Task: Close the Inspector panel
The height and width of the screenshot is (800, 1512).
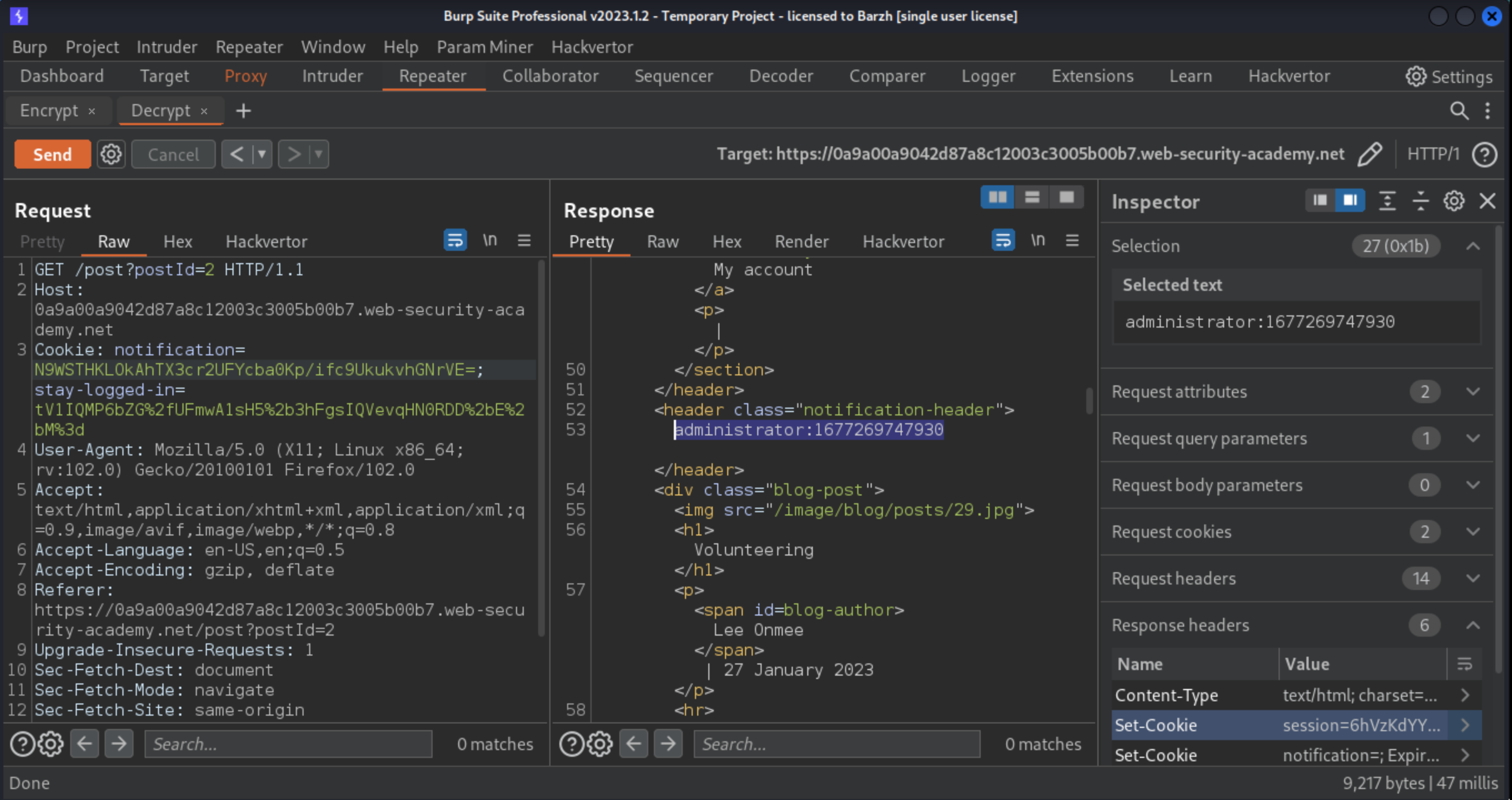Action: [x=1487, y=201]
